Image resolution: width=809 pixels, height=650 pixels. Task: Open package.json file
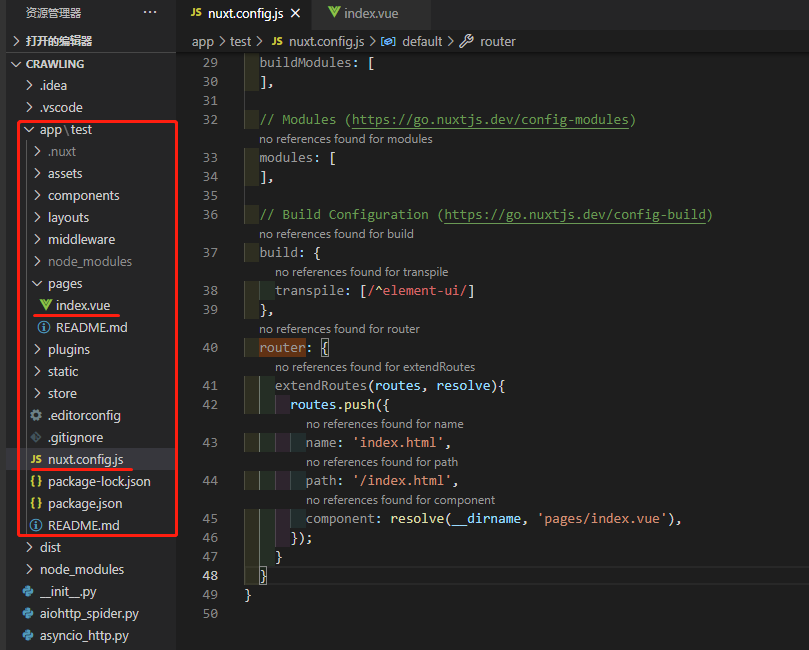coord(85,504)
